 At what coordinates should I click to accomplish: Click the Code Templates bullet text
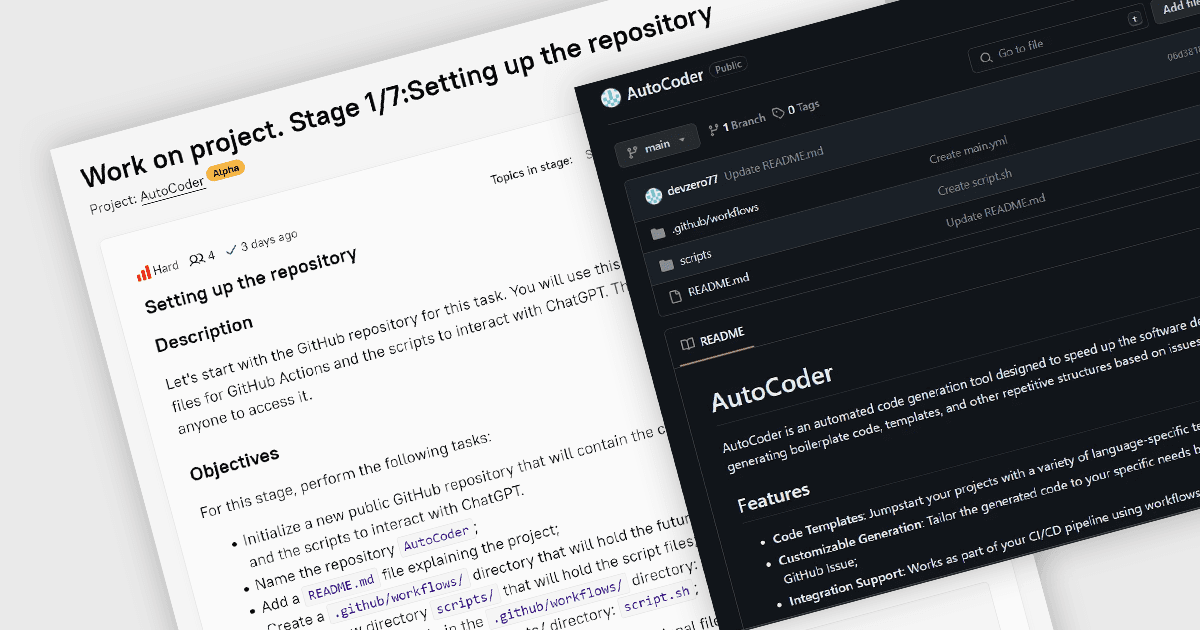818,529
